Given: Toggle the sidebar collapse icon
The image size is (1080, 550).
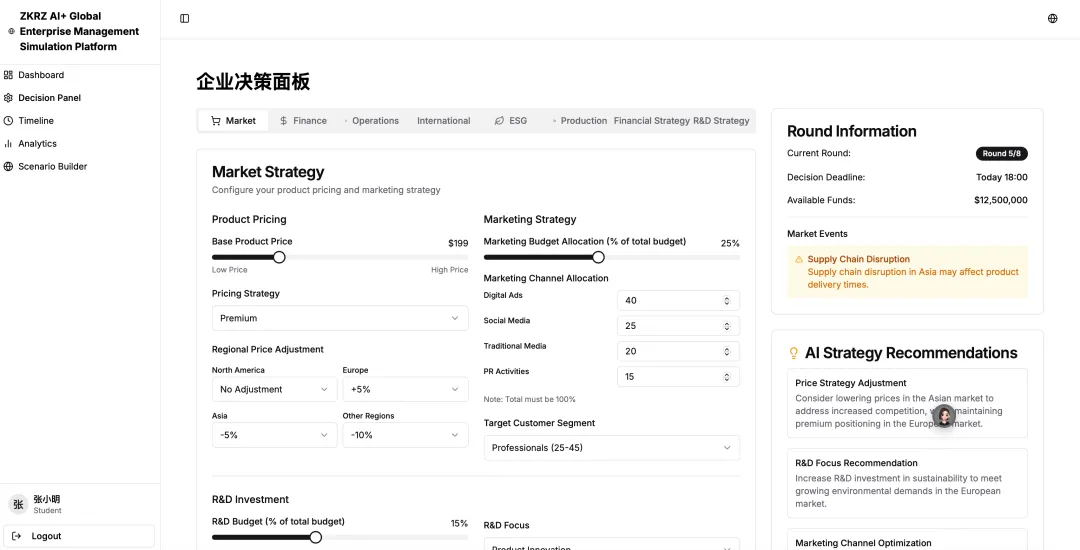Looking at the screenshot, I should pyautogui.click(x=184, y=18).
